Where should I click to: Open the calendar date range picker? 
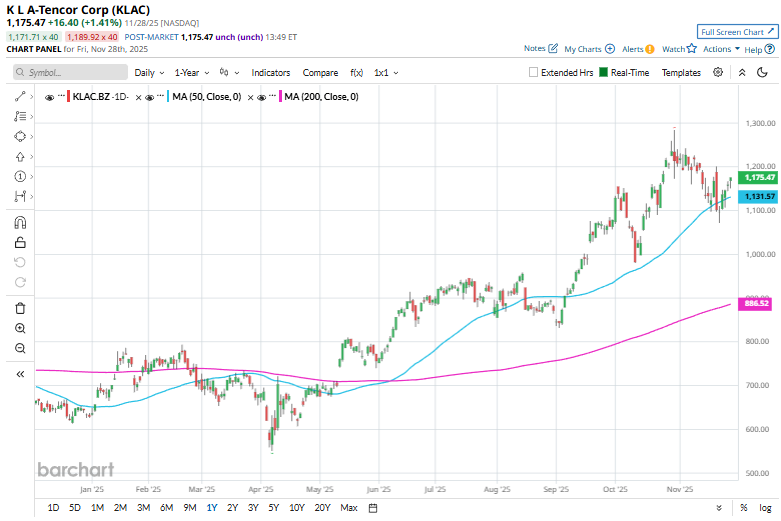point(373,508)
